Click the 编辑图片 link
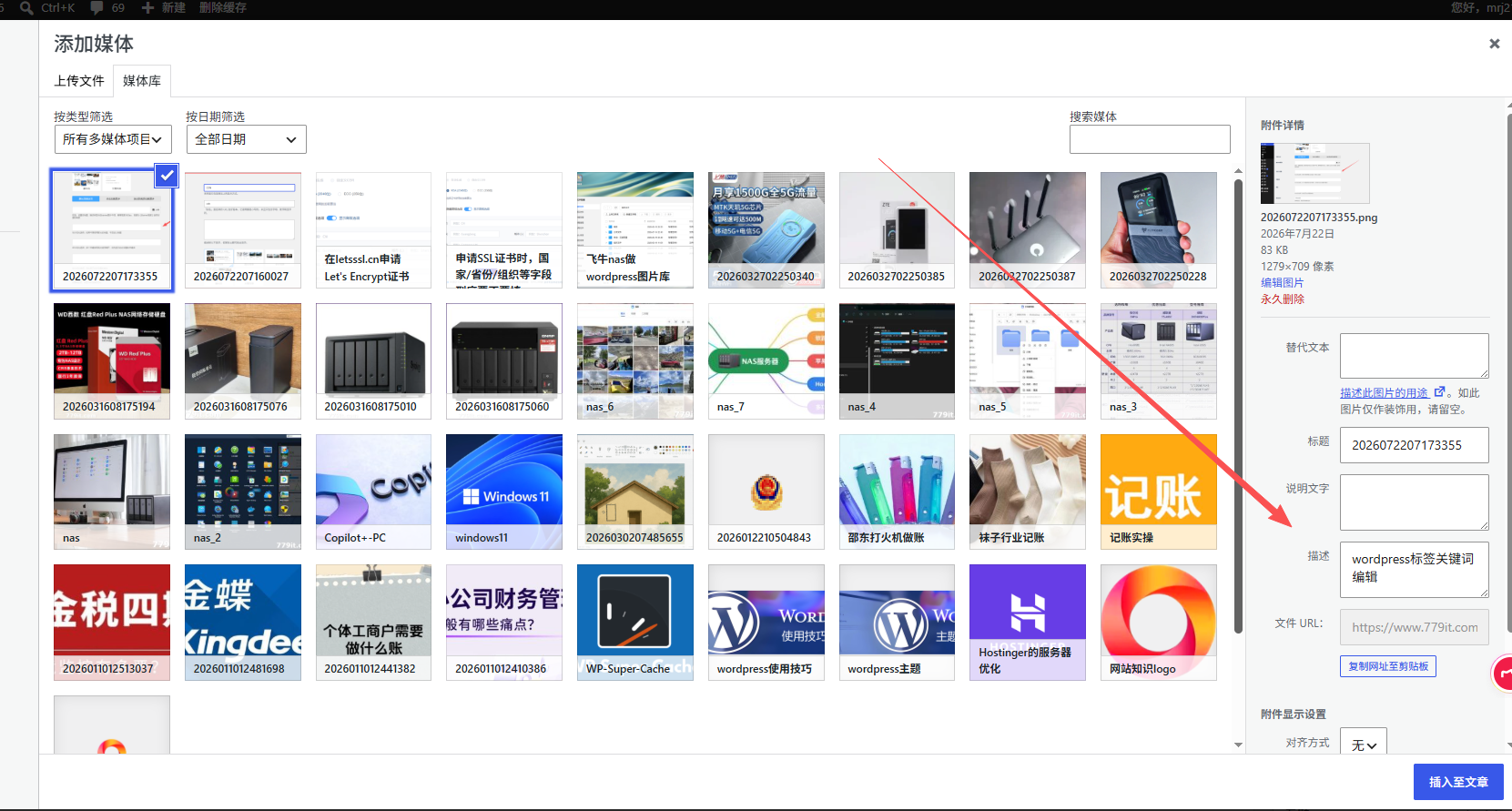Image resolution: width=1512 pixels, height=811 pixels. click(x=1282, y=283)
